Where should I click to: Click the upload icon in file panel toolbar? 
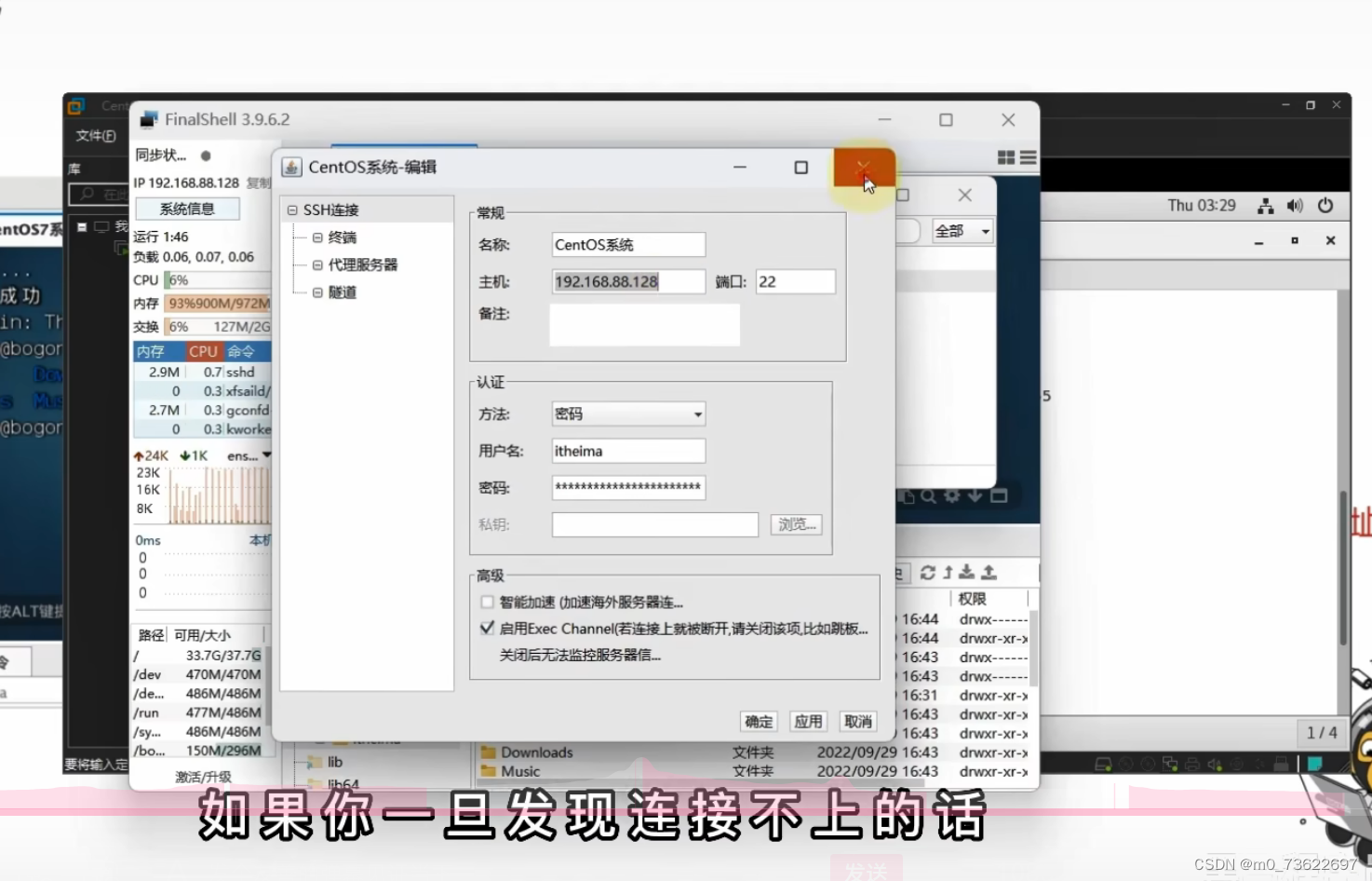pos(989,573)
